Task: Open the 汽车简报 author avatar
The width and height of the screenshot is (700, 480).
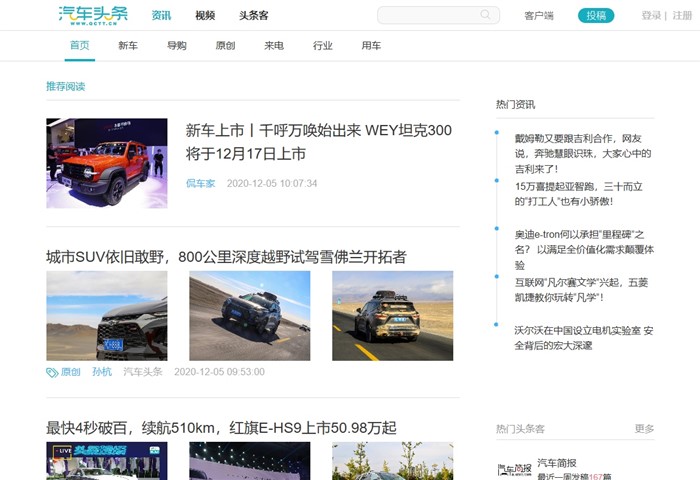Action: pos(515,469)
